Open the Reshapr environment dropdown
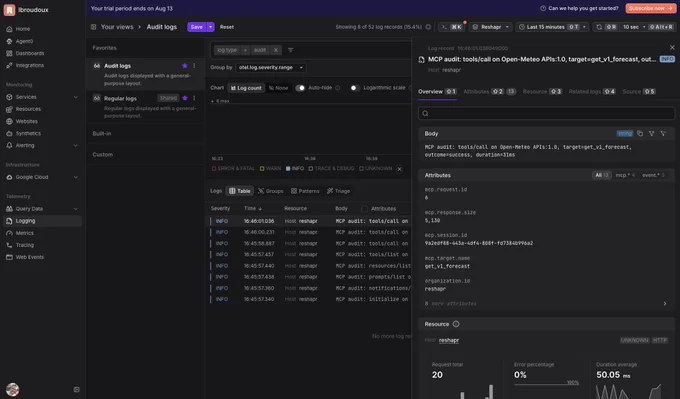 pos(491,27)
